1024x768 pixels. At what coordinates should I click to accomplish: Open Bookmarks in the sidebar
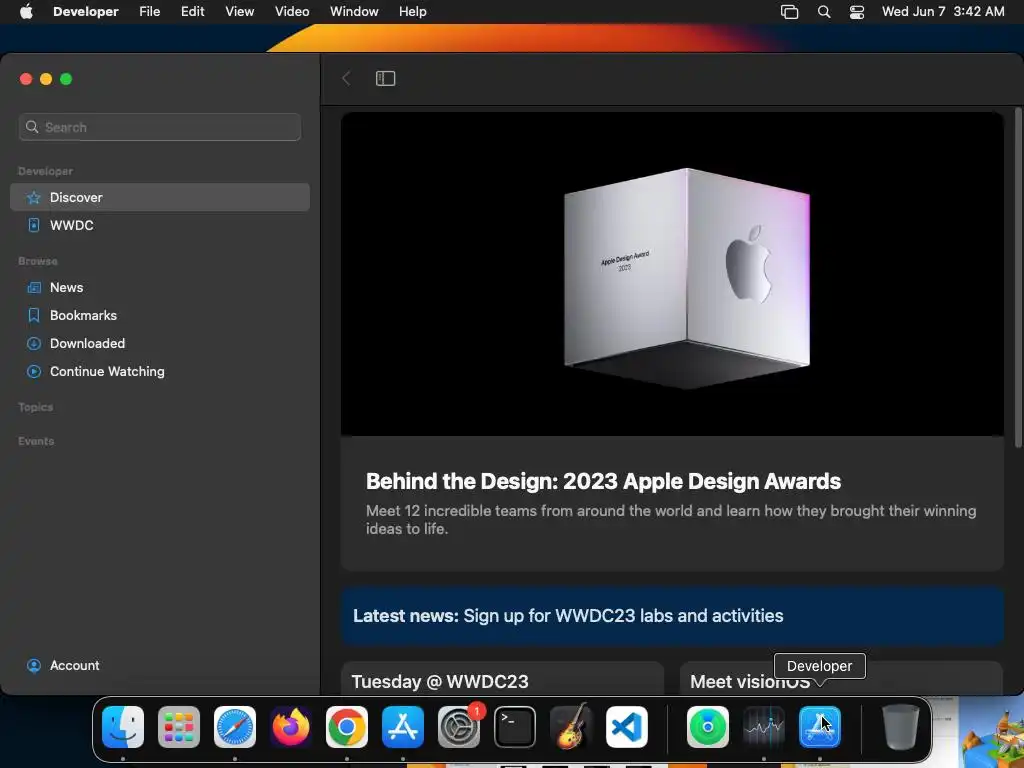click(160, 315)
